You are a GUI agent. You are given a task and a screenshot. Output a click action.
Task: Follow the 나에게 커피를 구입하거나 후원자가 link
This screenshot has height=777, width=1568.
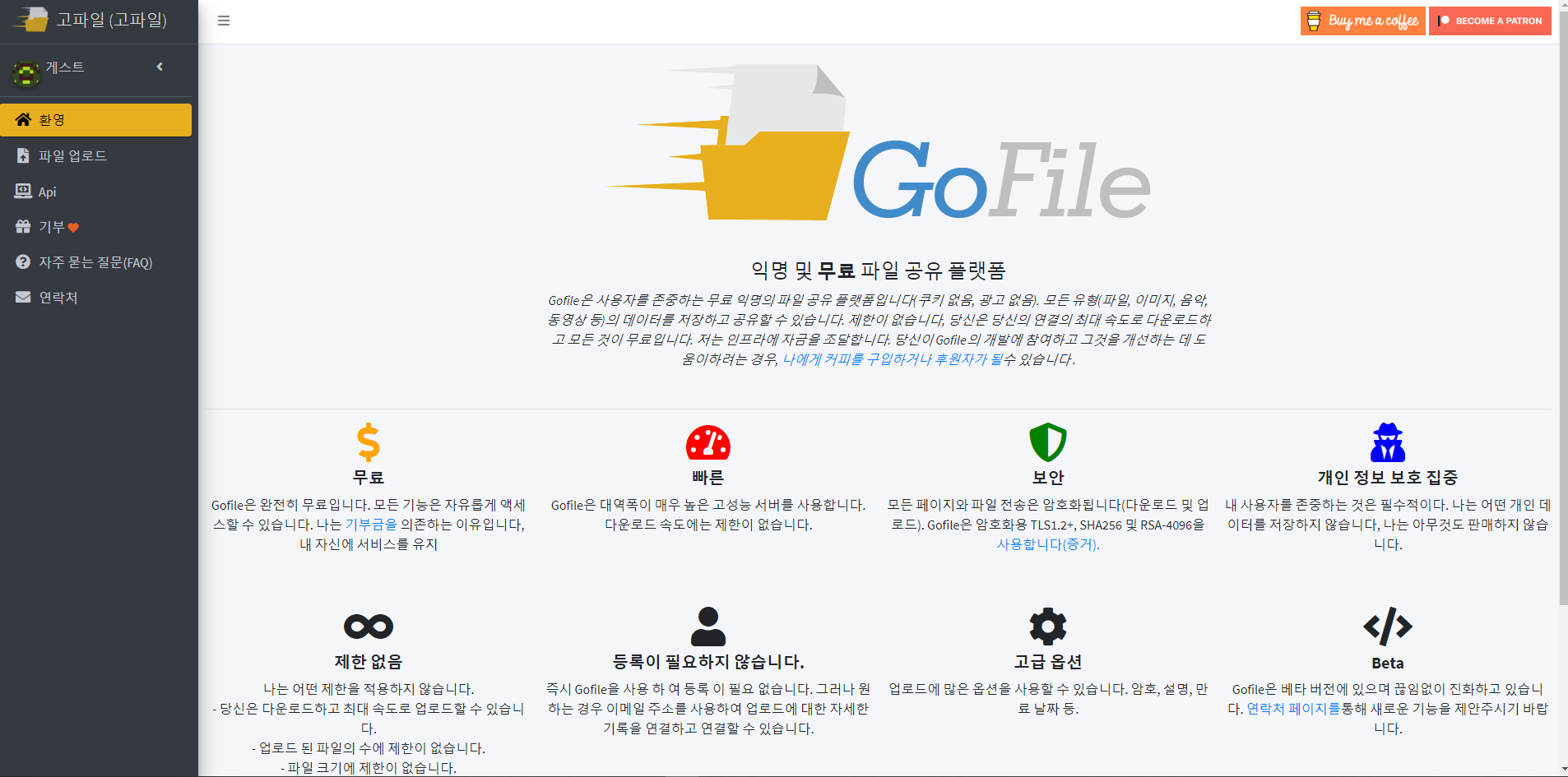coord(893,359)
